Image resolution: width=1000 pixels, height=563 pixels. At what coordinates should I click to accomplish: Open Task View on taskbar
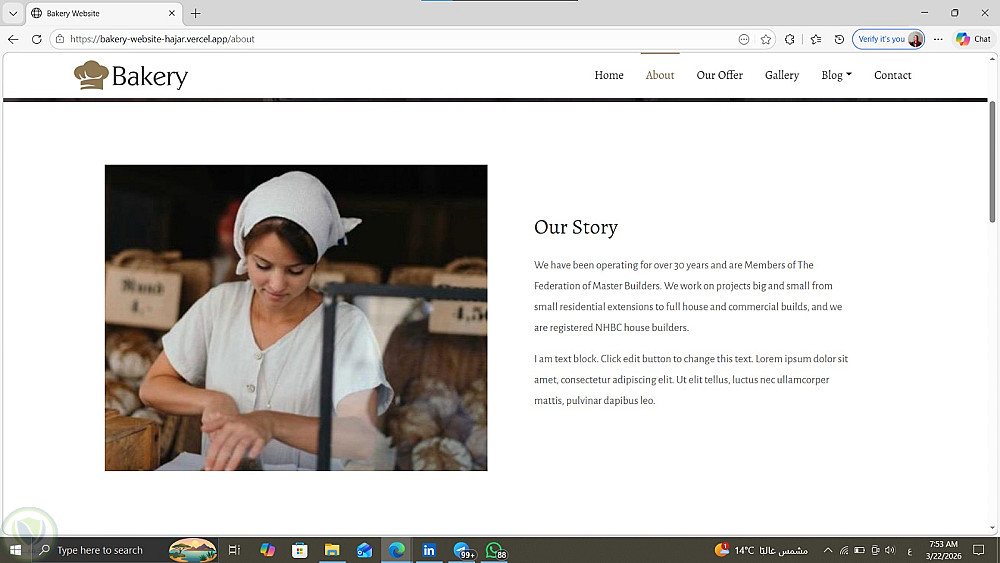click(x=234, y=550)
